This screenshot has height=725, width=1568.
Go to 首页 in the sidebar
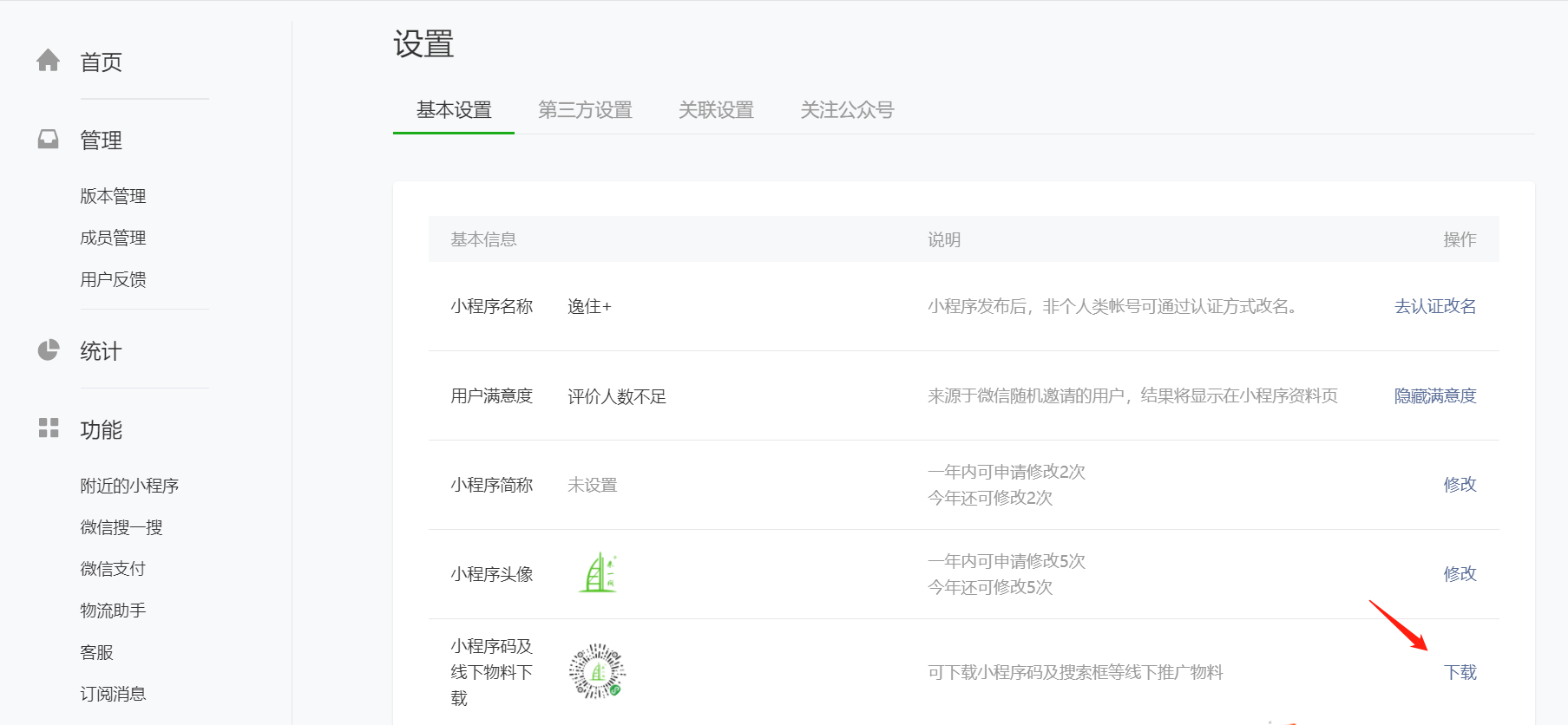[101, 62]
